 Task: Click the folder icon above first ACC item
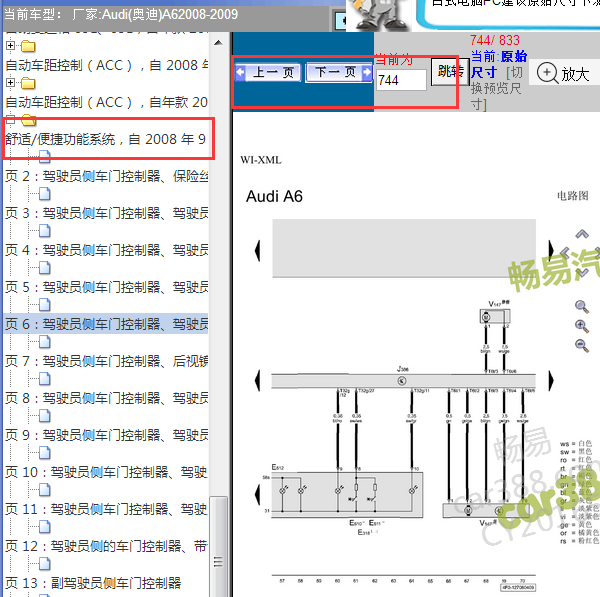pos(28,46)
